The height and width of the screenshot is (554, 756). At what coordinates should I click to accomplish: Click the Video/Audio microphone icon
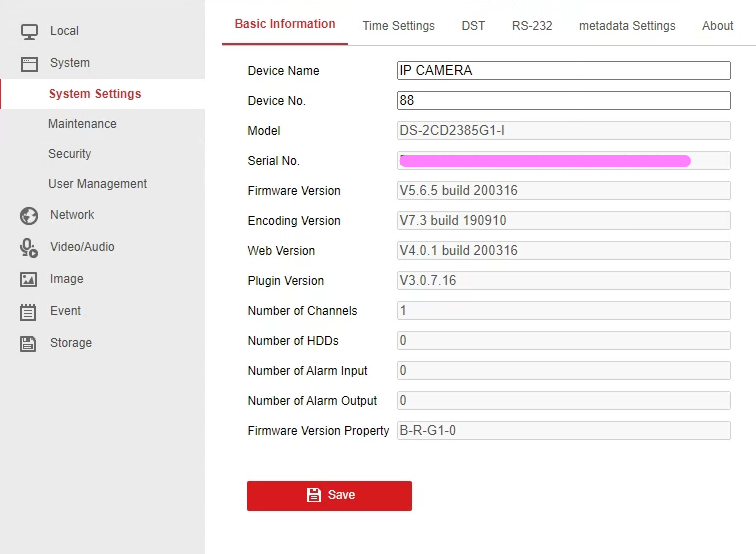[29, 247]
